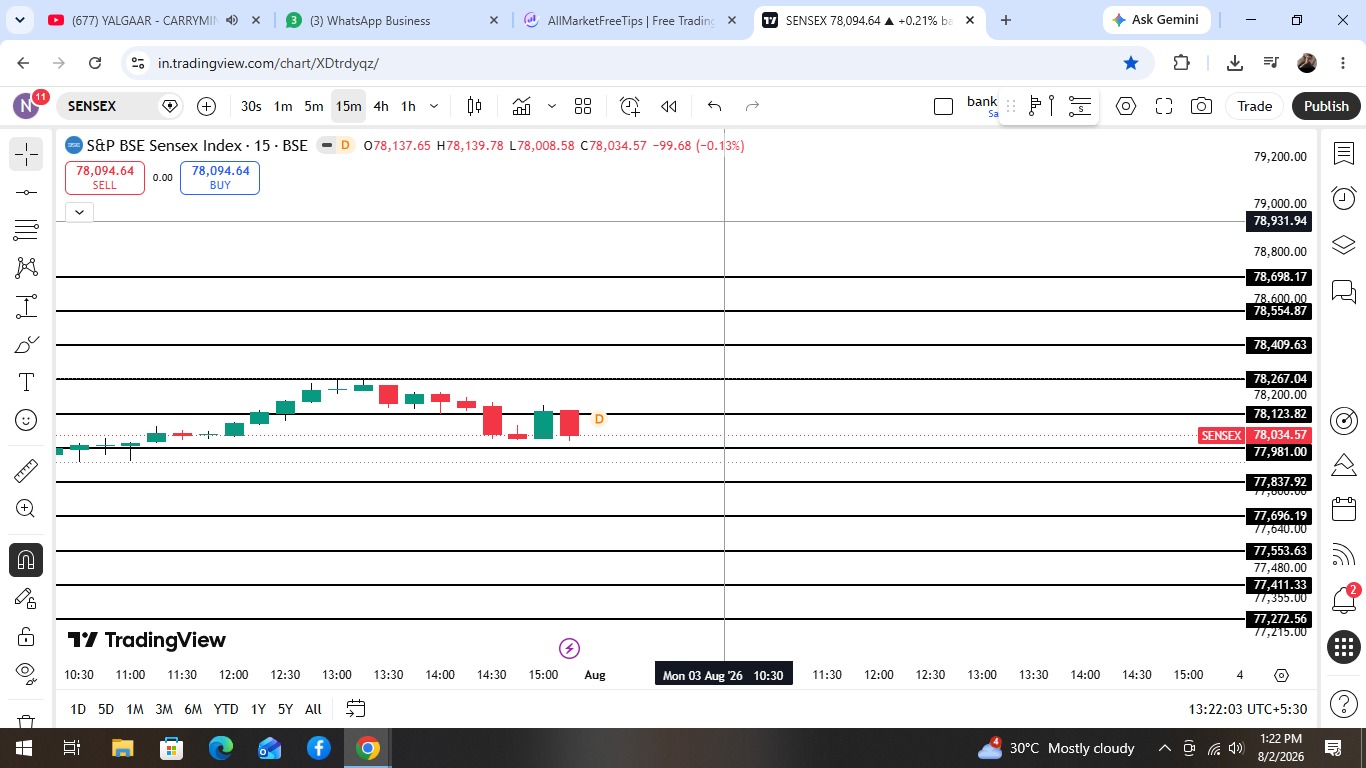Click the Trade button
1366x768 pixels.
point(1254,106)
